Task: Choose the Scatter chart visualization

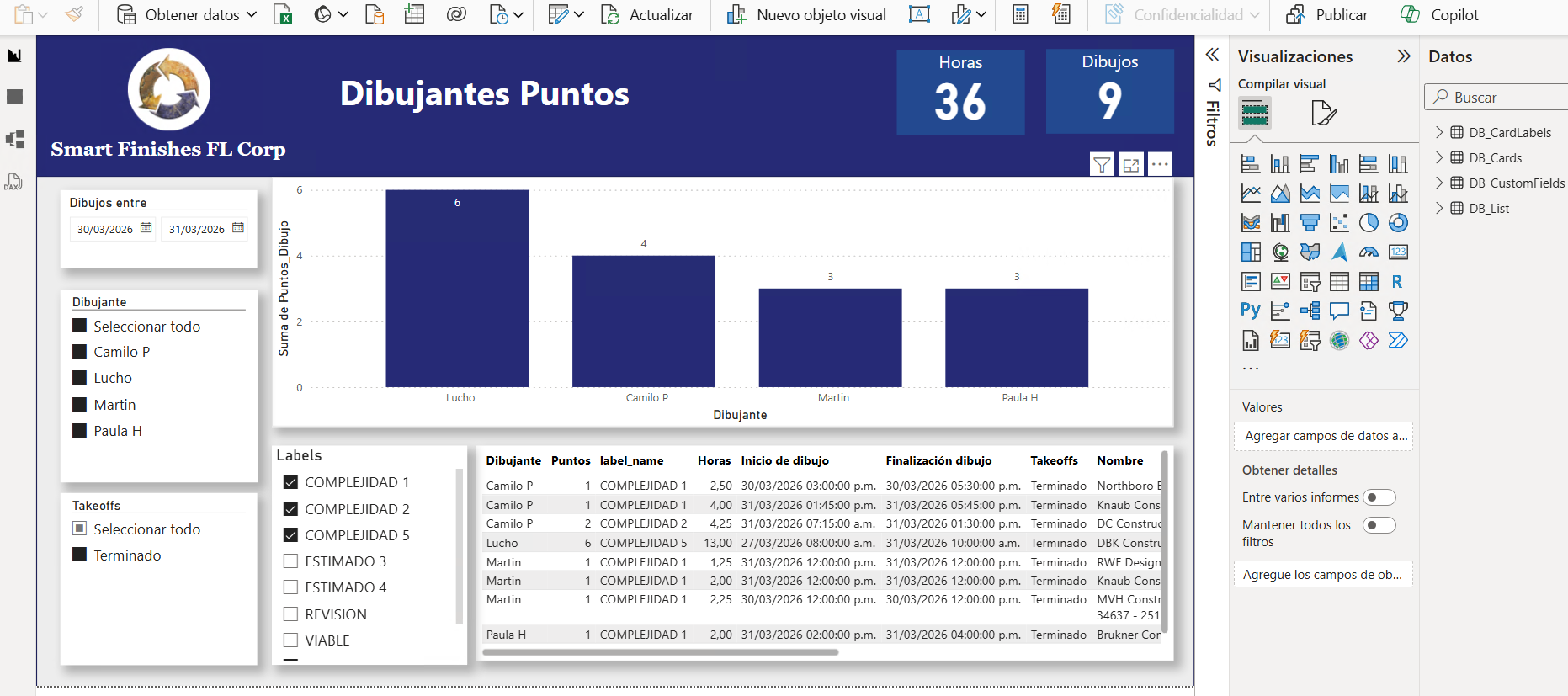Action: pos(1339,222)
